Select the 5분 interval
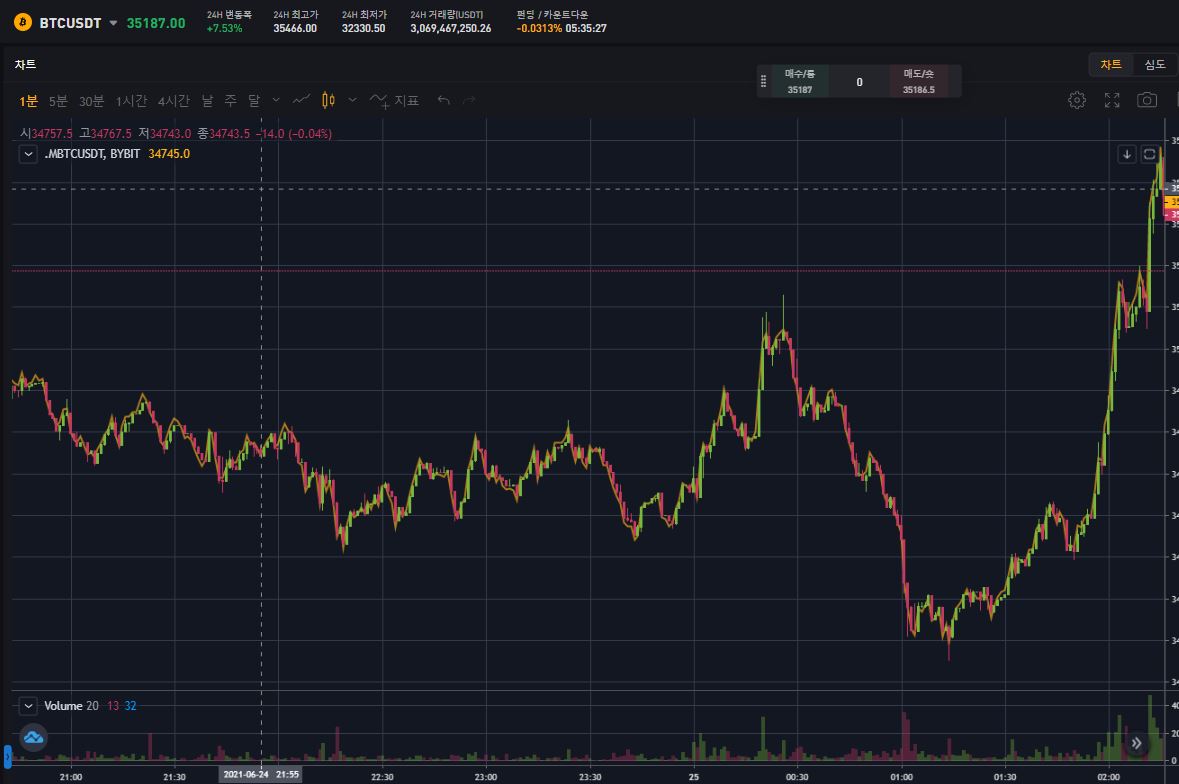1179x784 pixels. [x=59, y=101]
